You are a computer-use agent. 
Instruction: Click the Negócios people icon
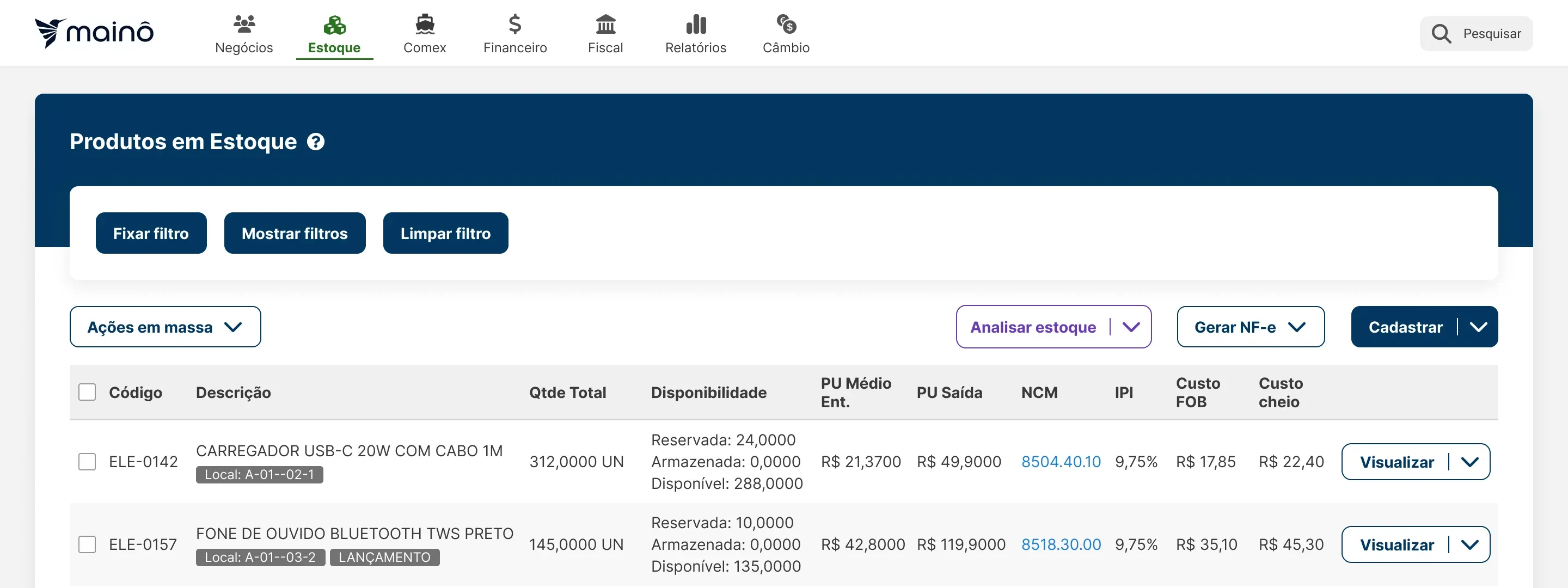point(244,24)
